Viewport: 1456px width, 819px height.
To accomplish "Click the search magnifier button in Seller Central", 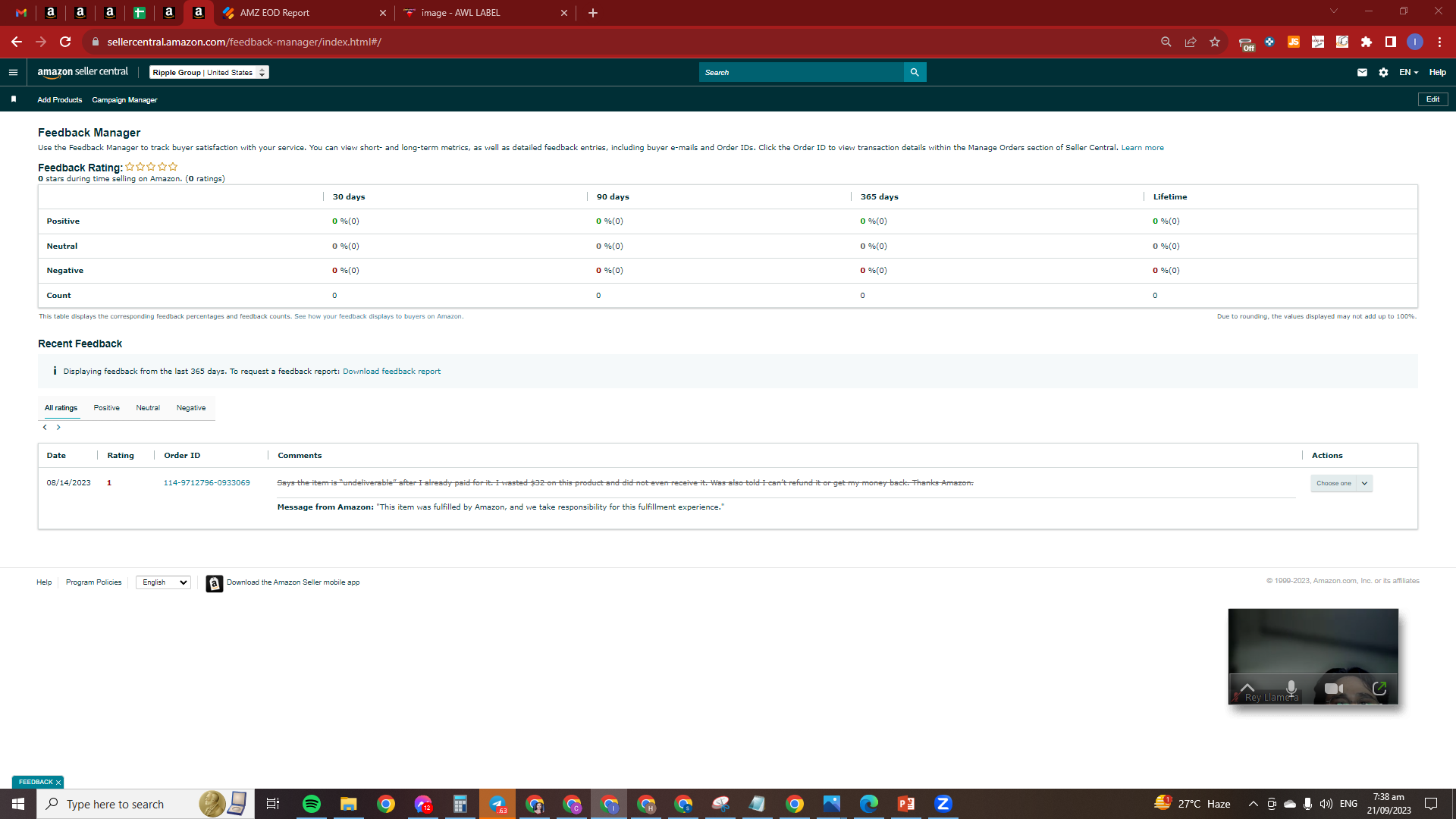I will coord(915,72).
